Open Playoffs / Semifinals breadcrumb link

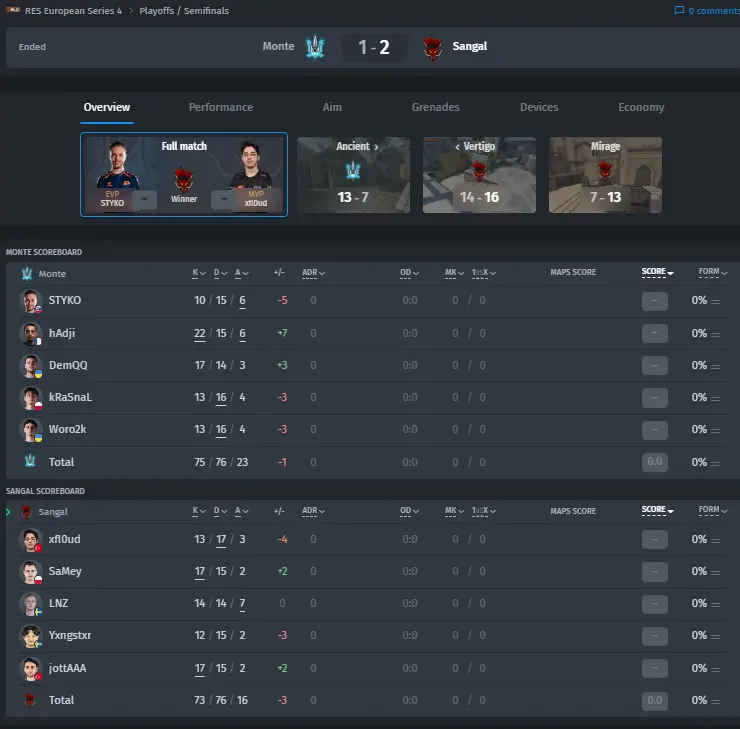(184, 10)
